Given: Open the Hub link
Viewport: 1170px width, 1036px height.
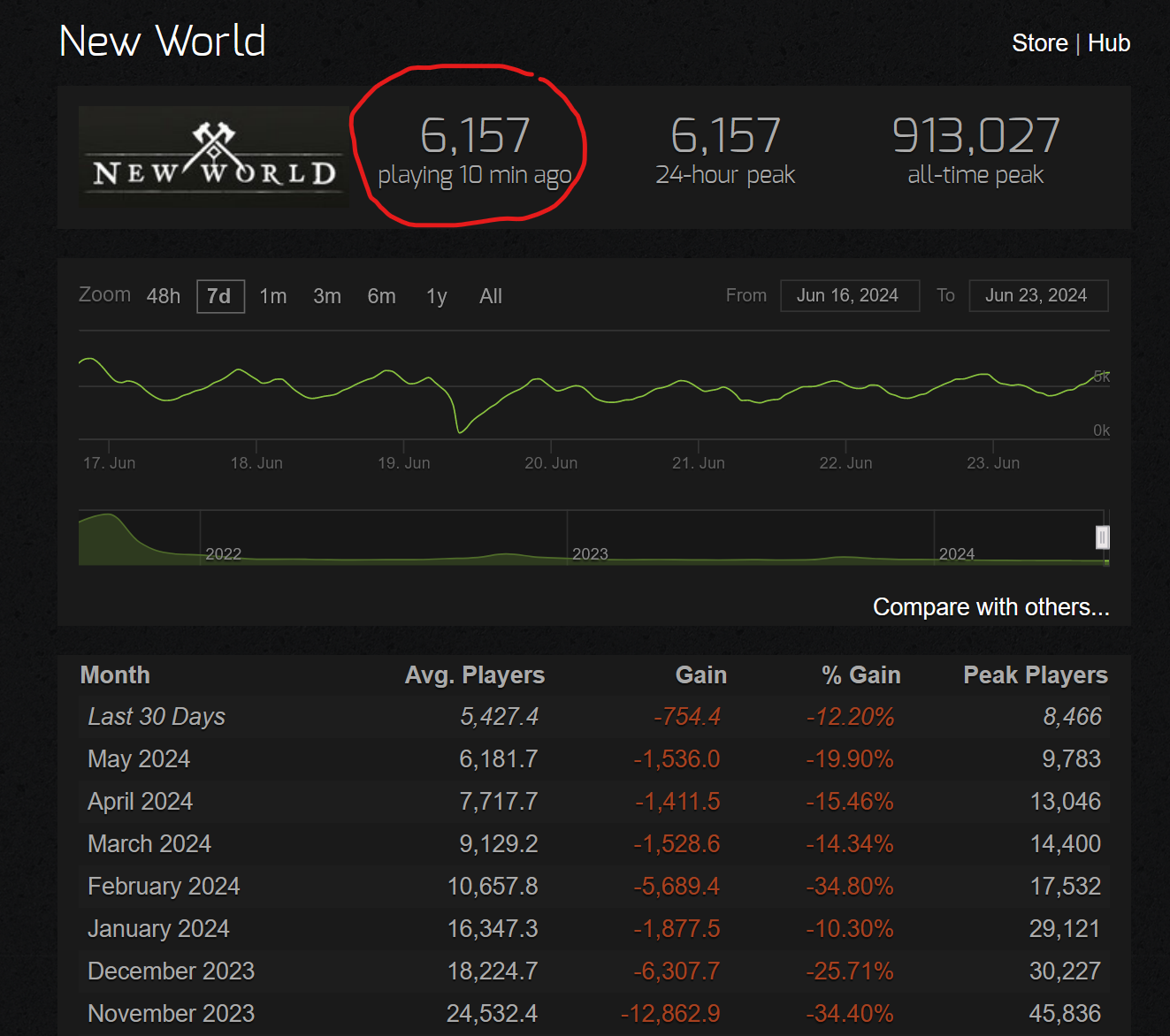Looking at the screenshot, I should coord(1108,43).
